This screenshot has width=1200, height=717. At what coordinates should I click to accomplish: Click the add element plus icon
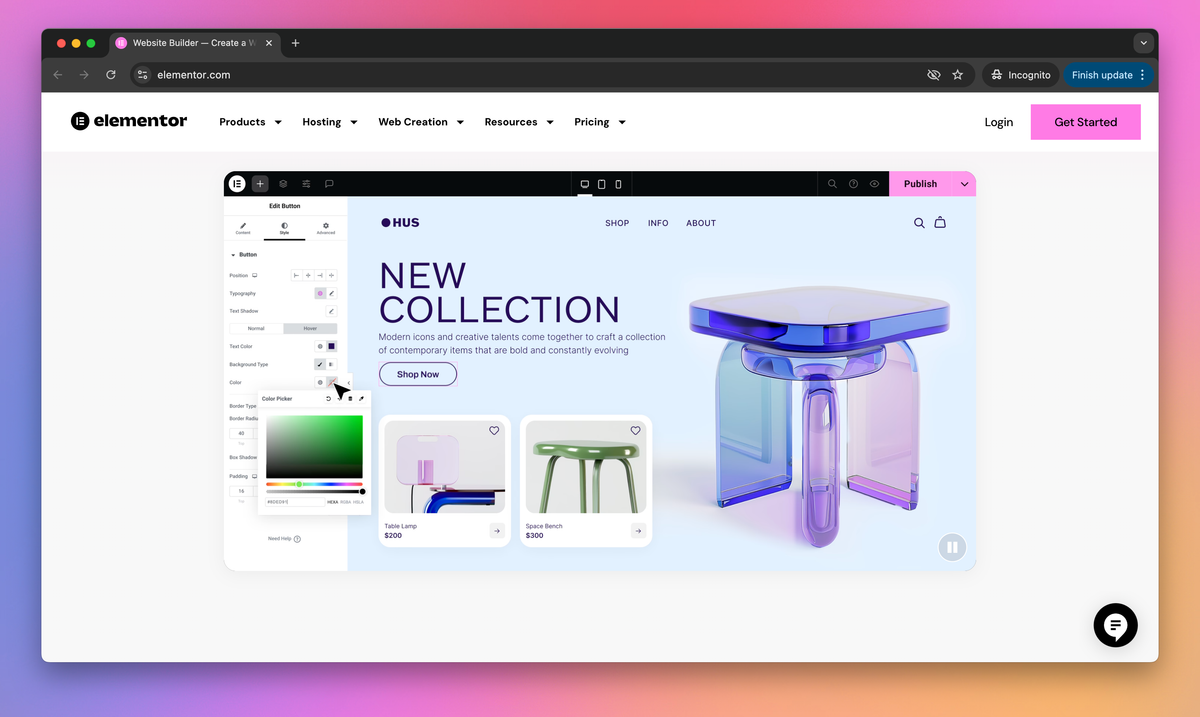(260, 184)
